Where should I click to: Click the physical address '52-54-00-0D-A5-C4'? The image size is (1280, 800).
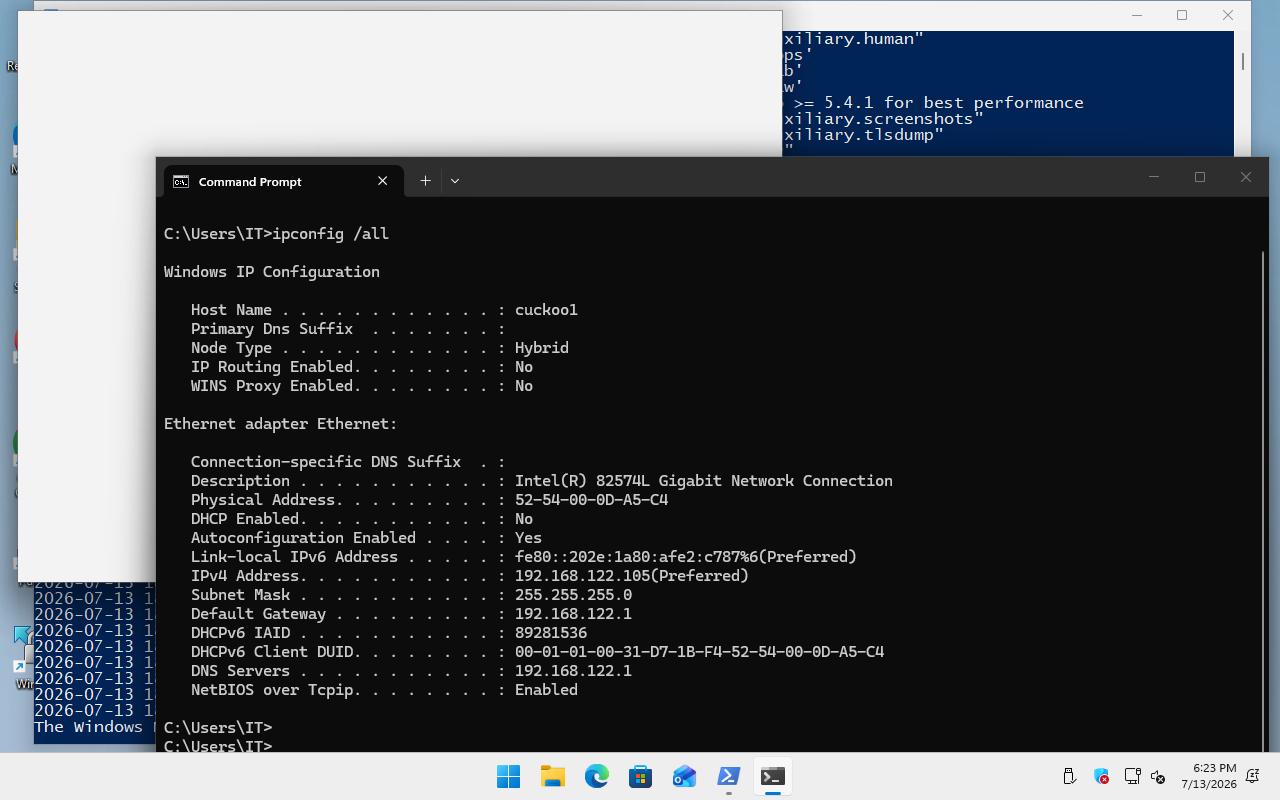pos(591,500)
